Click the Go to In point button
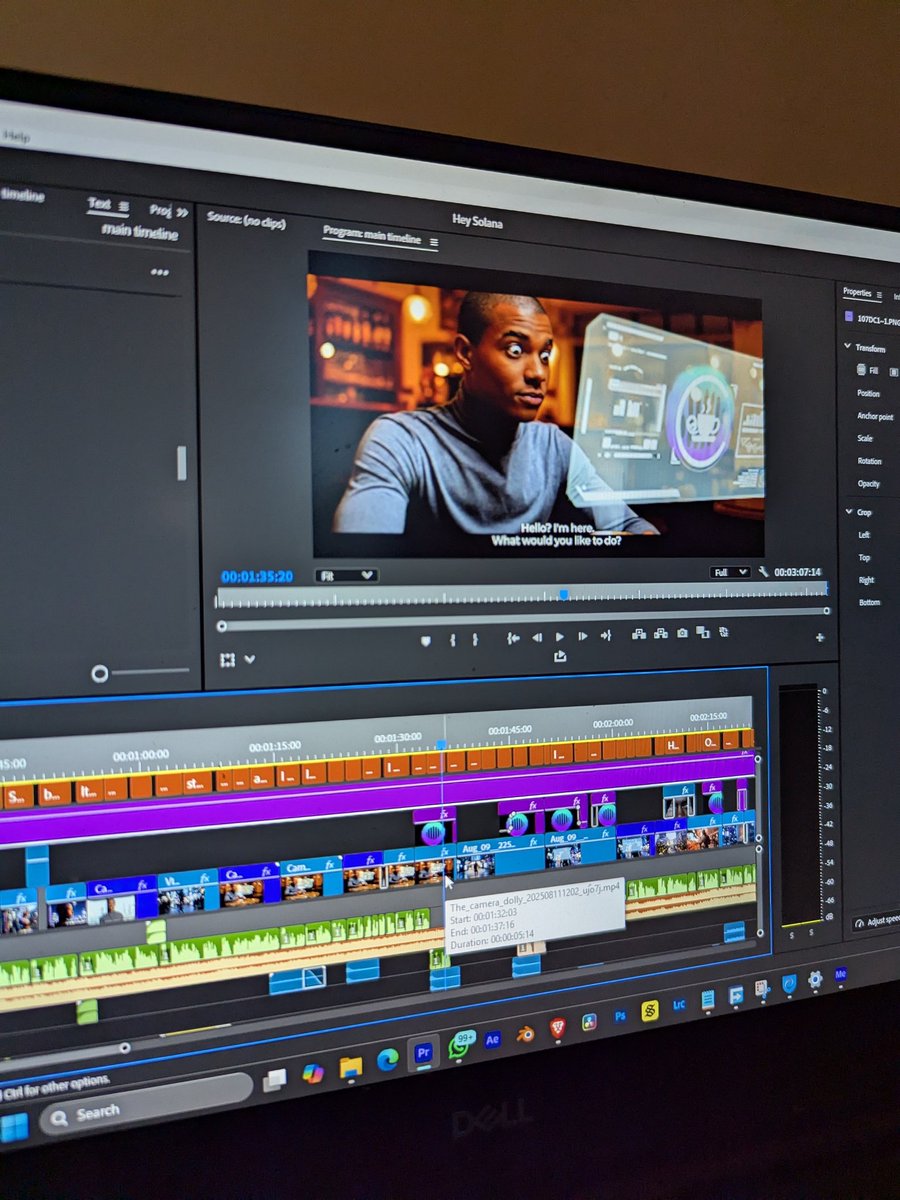 point(513,637)
